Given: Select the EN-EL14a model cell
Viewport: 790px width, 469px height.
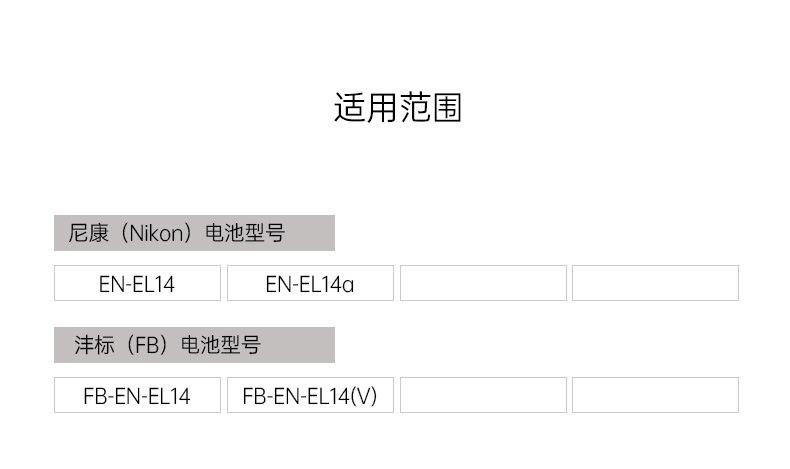Looking at the screenshot, I should [x=310, y=284].
